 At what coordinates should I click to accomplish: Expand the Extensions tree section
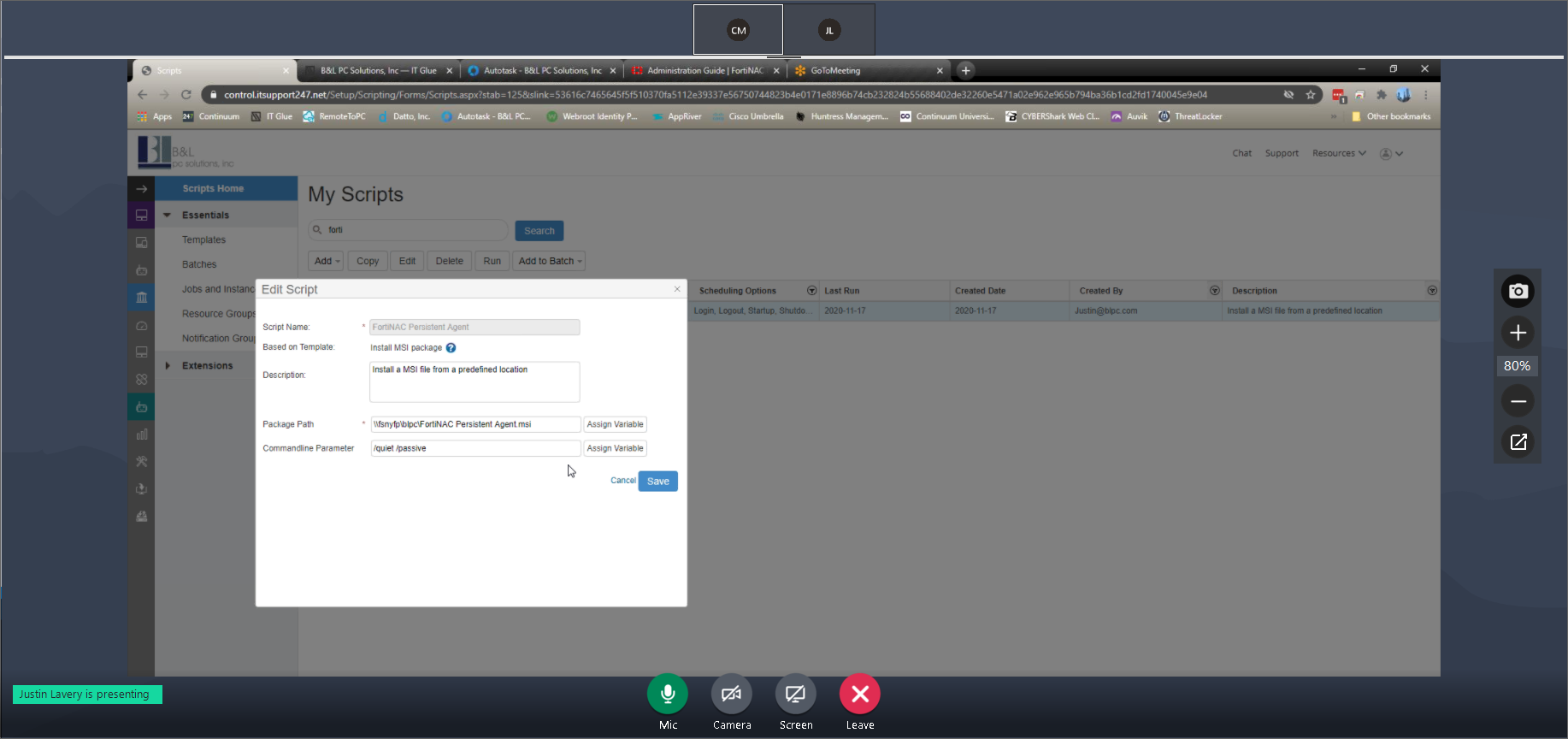pyautogui.click(x=168, y=366)
